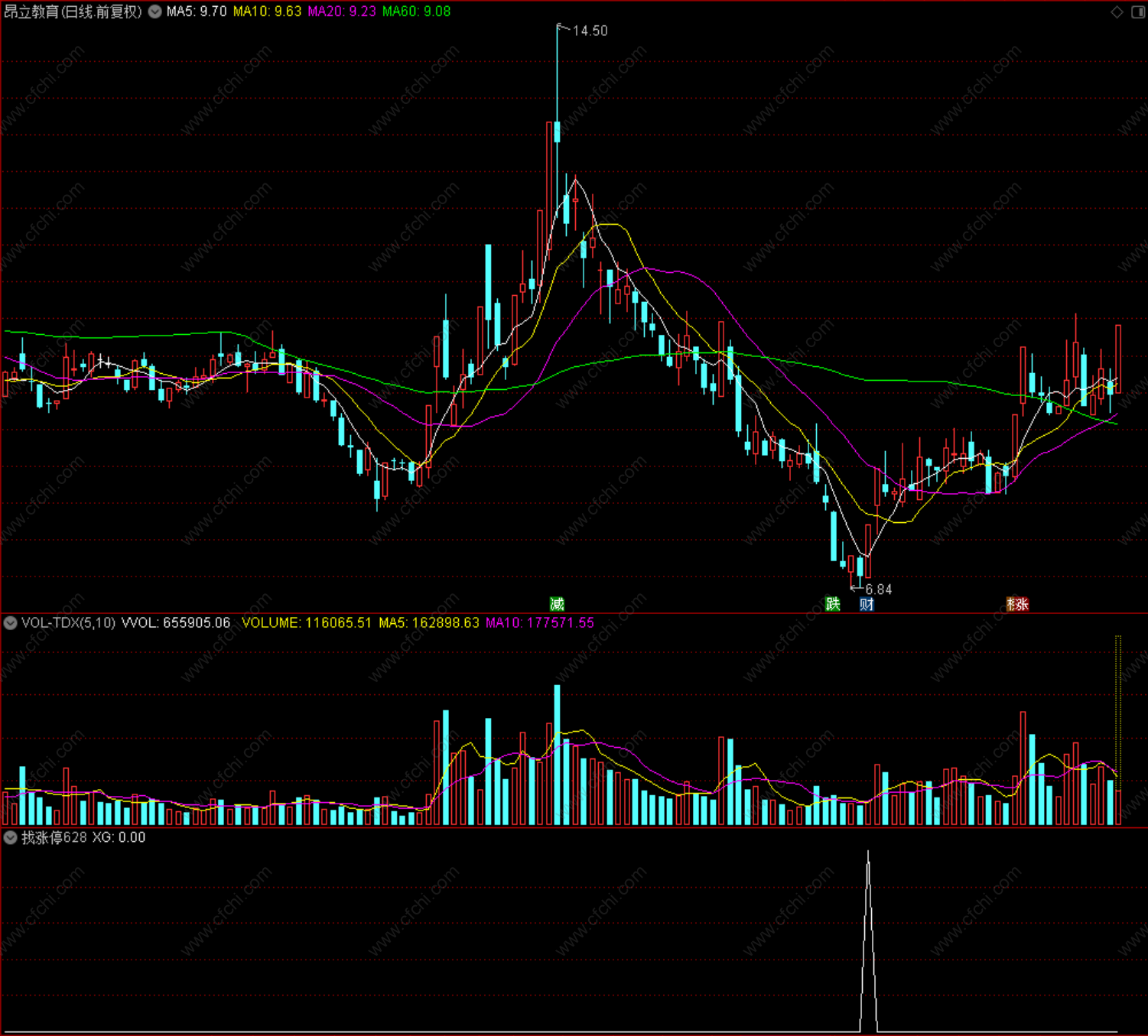Screen dimensions: 1148x1036
Task: Expand the 找涨停628 indicator dropdown icon
Action: pyautogui.click(x=10, y=837)
